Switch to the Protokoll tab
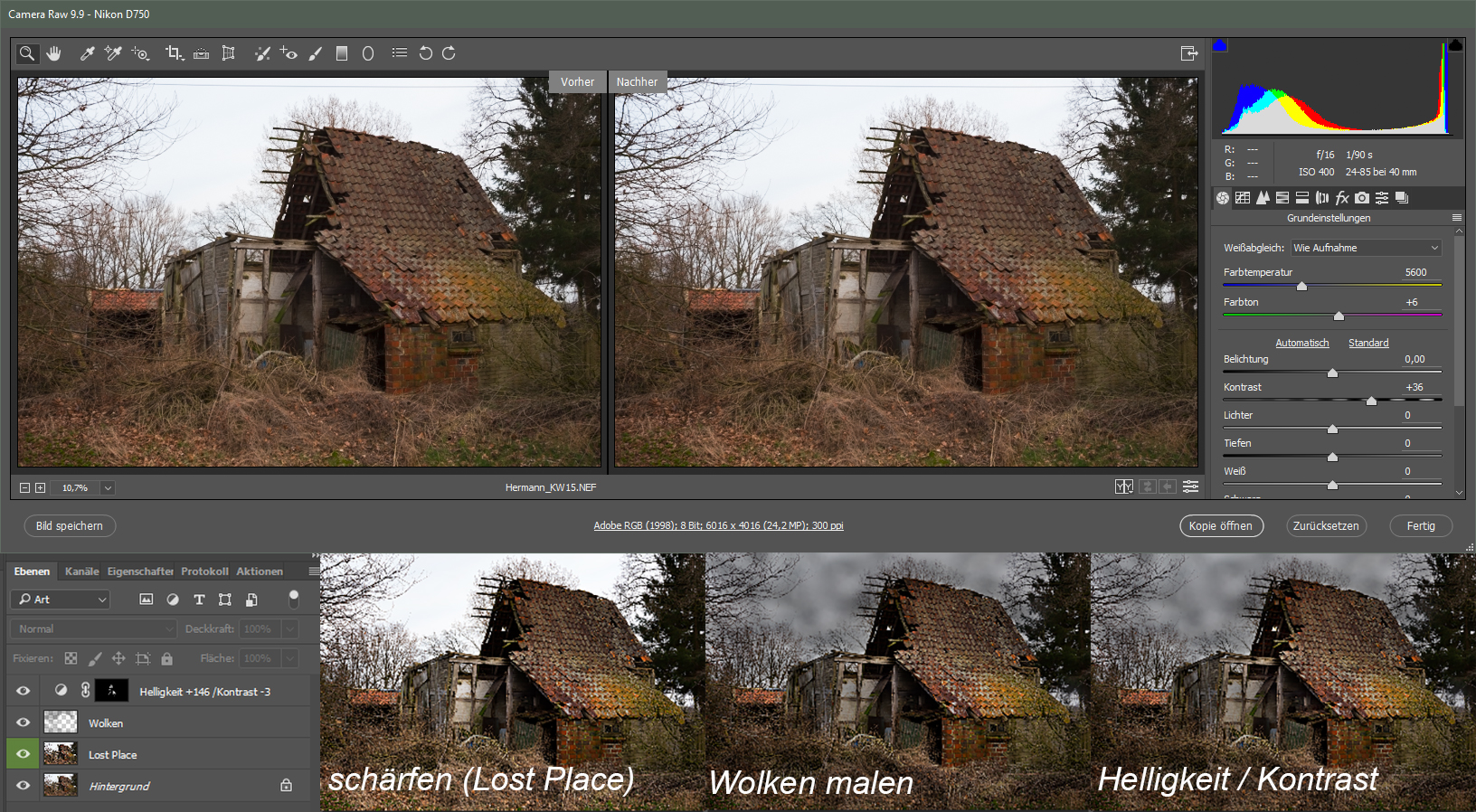Screen dimensions: 1476x812 coord(204,571)
